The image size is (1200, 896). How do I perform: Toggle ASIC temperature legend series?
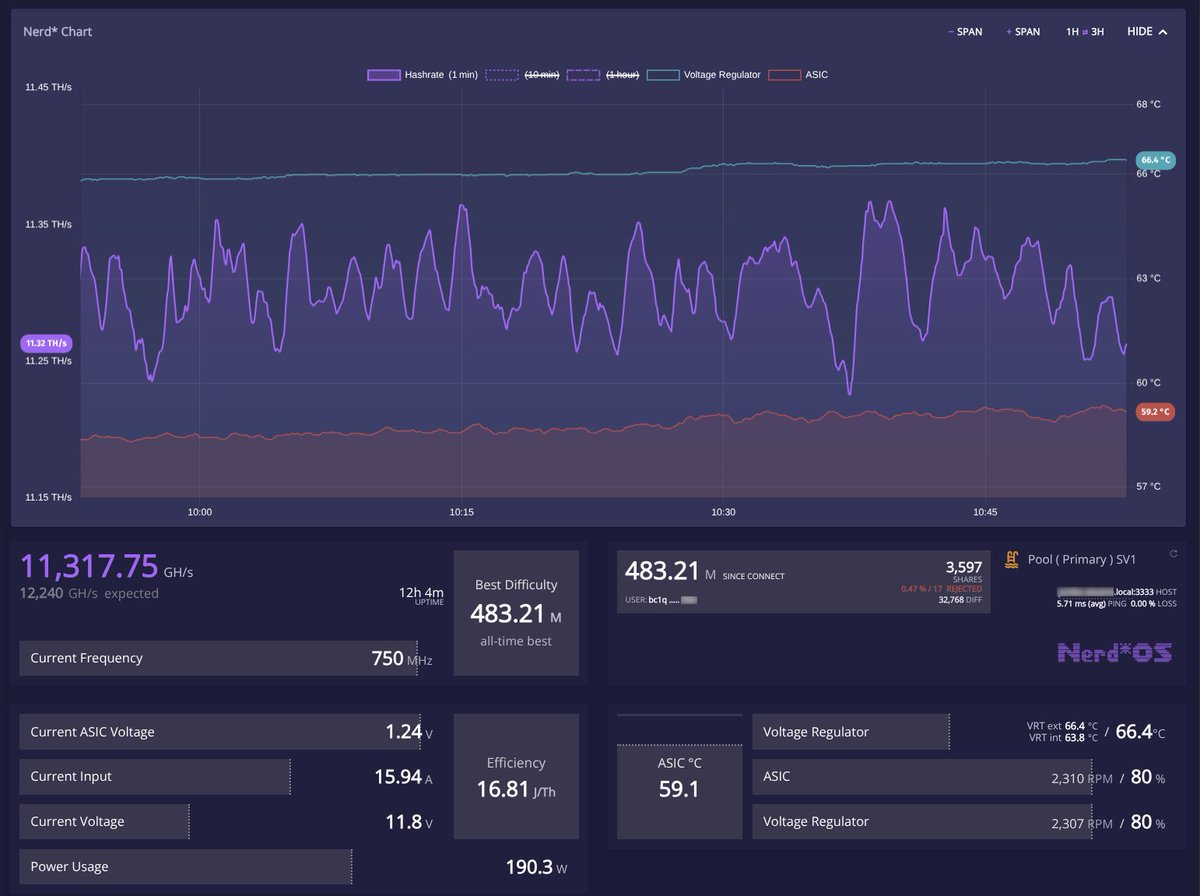798,75
